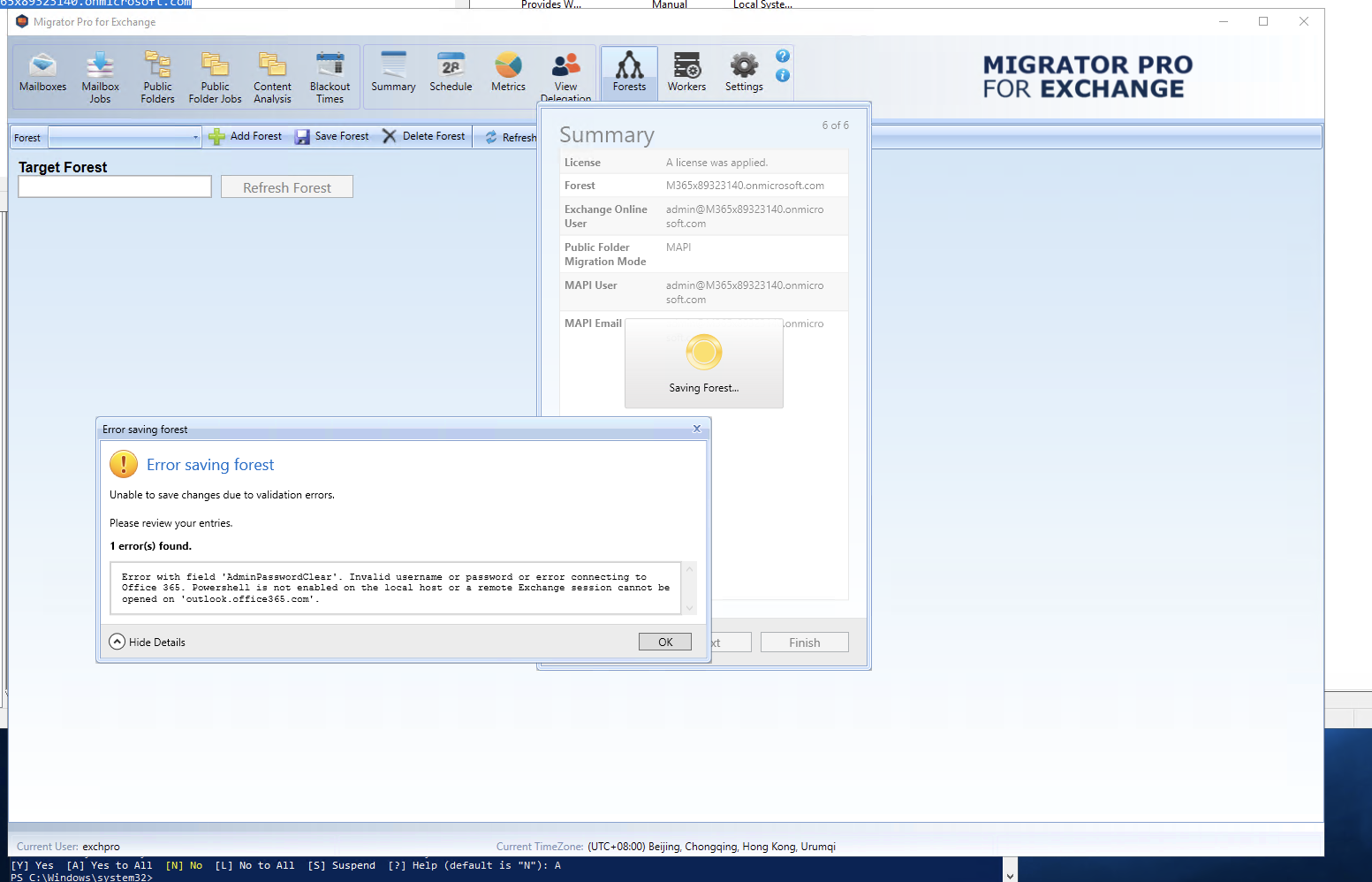The image size is (1372, 882).
Task: Click the 'Public Folder Migration Mode' label
Action: coord(605,255)
